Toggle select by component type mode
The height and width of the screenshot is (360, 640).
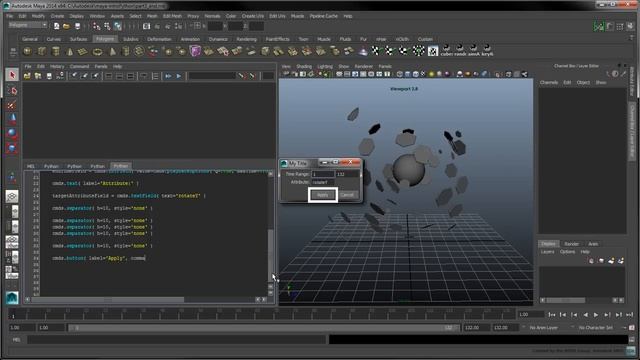tap(118, 26)
